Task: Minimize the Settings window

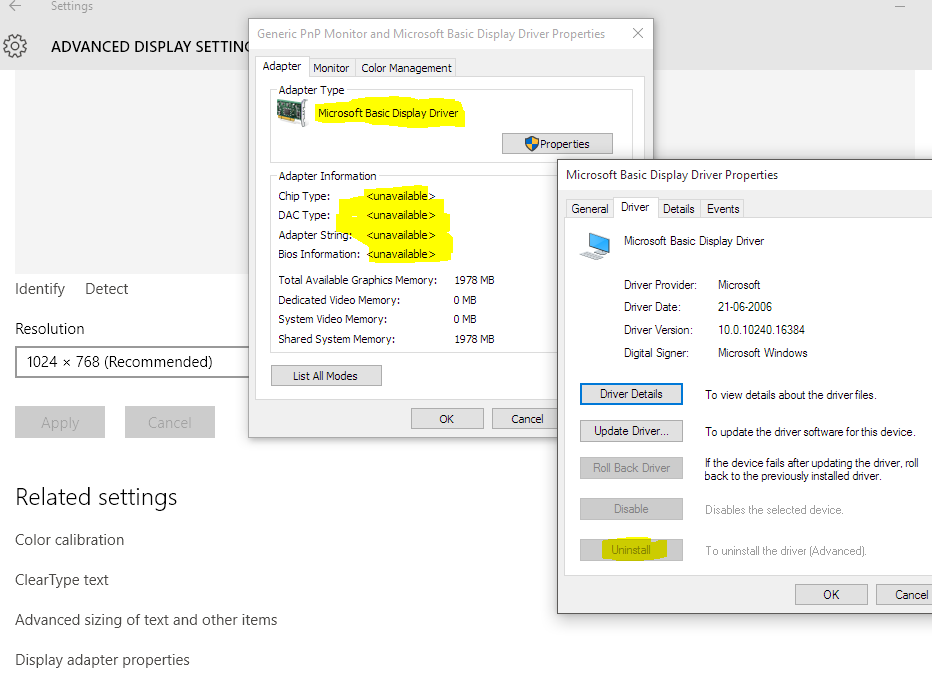Action: (x=900, y=6)
